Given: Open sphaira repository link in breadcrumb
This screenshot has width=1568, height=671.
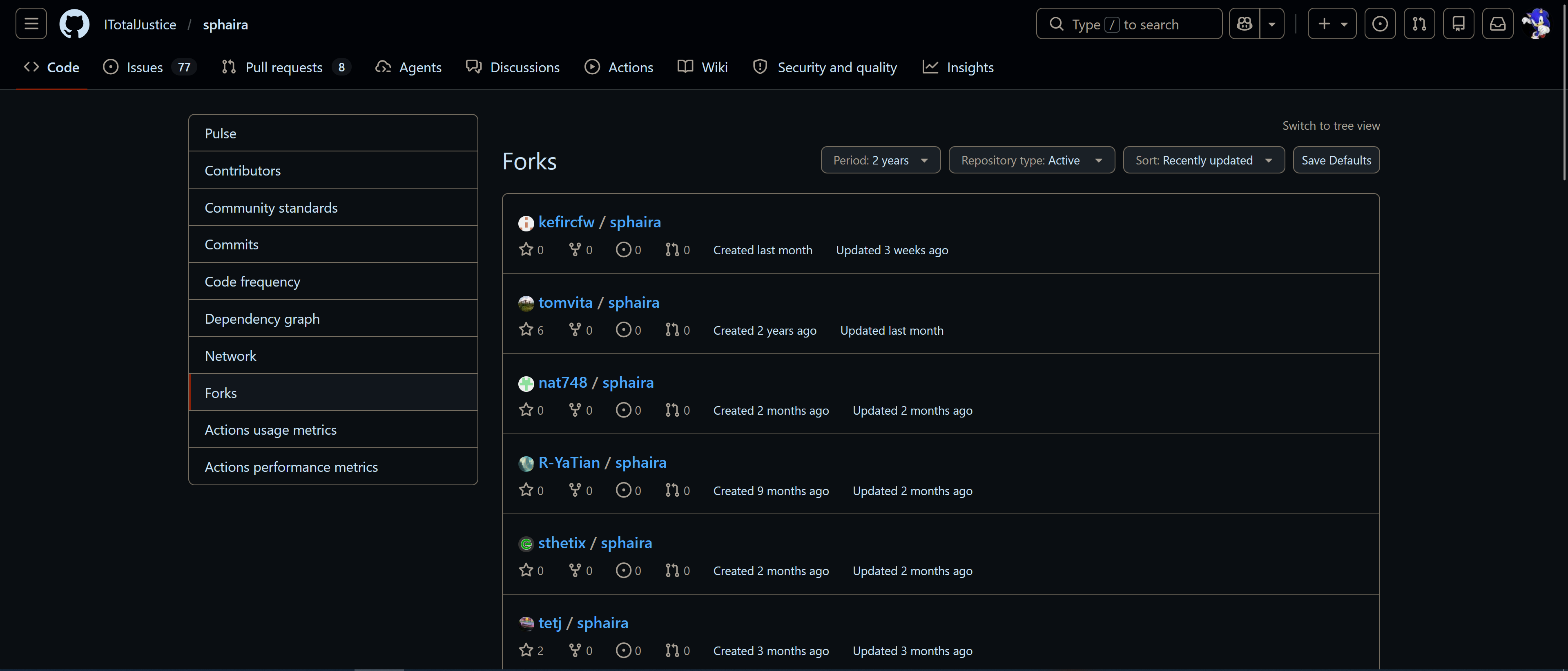Looking at the screenshot, I should point(225,24).
